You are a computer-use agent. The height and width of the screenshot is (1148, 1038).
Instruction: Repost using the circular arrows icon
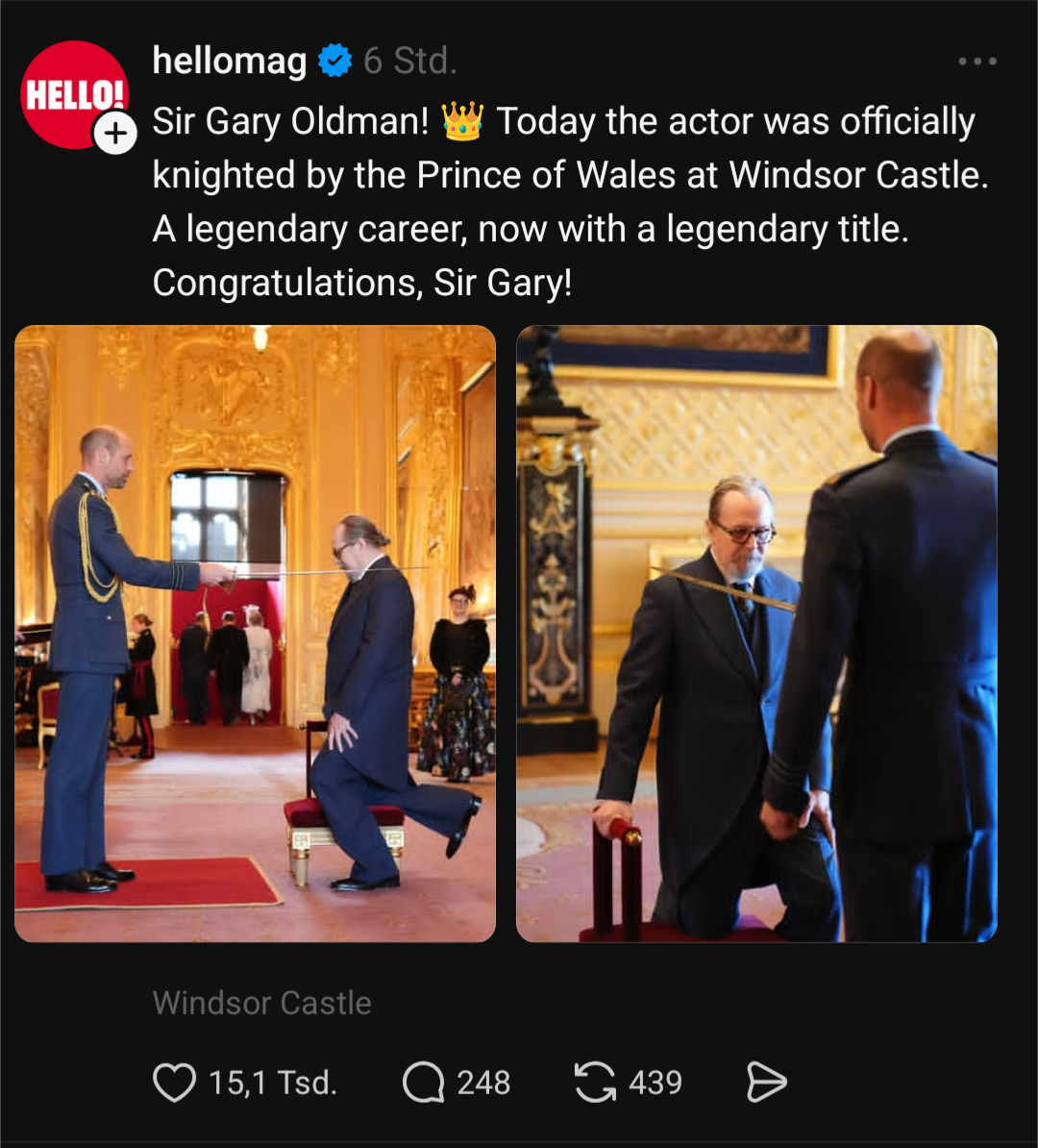[594, 1082]
